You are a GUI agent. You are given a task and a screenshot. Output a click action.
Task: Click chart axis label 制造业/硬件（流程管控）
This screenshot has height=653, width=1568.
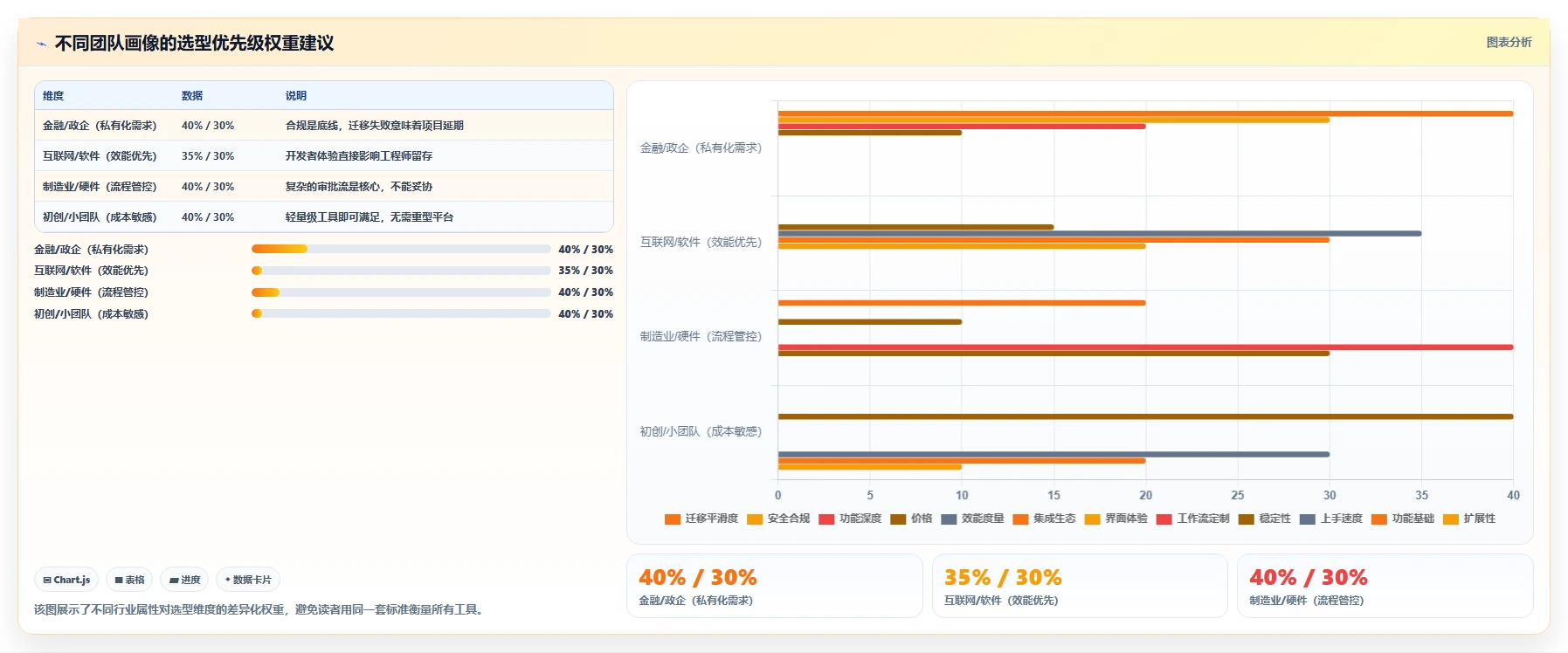pos(701,337)
